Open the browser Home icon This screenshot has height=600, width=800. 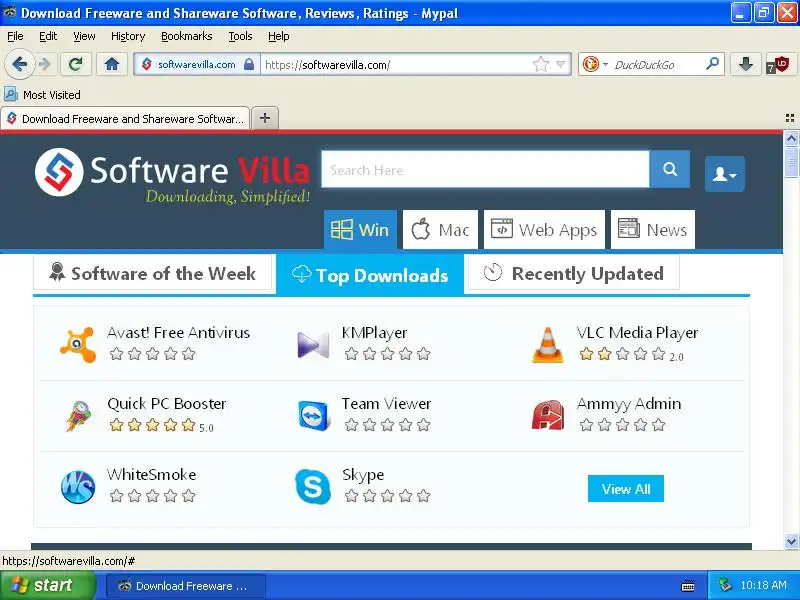[x=112, y=64]
